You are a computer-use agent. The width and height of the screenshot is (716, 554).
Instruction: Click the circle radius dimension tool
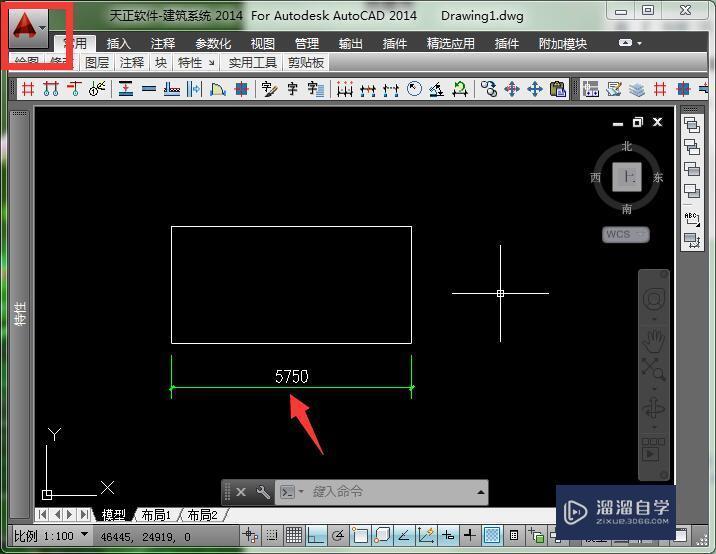pyautogui.click(x=414, y=89)
